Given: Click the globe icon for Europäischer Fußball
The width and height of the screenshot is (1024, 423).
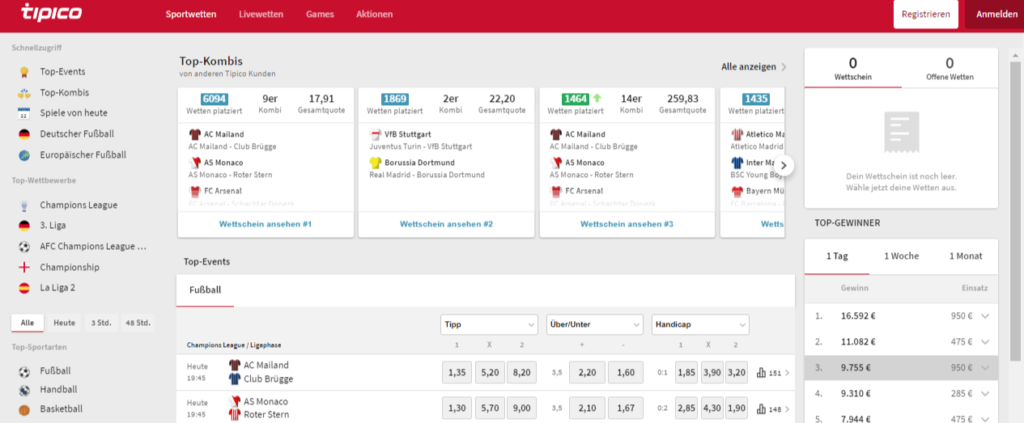Looking at the screenshot, I should click(24, 155).
